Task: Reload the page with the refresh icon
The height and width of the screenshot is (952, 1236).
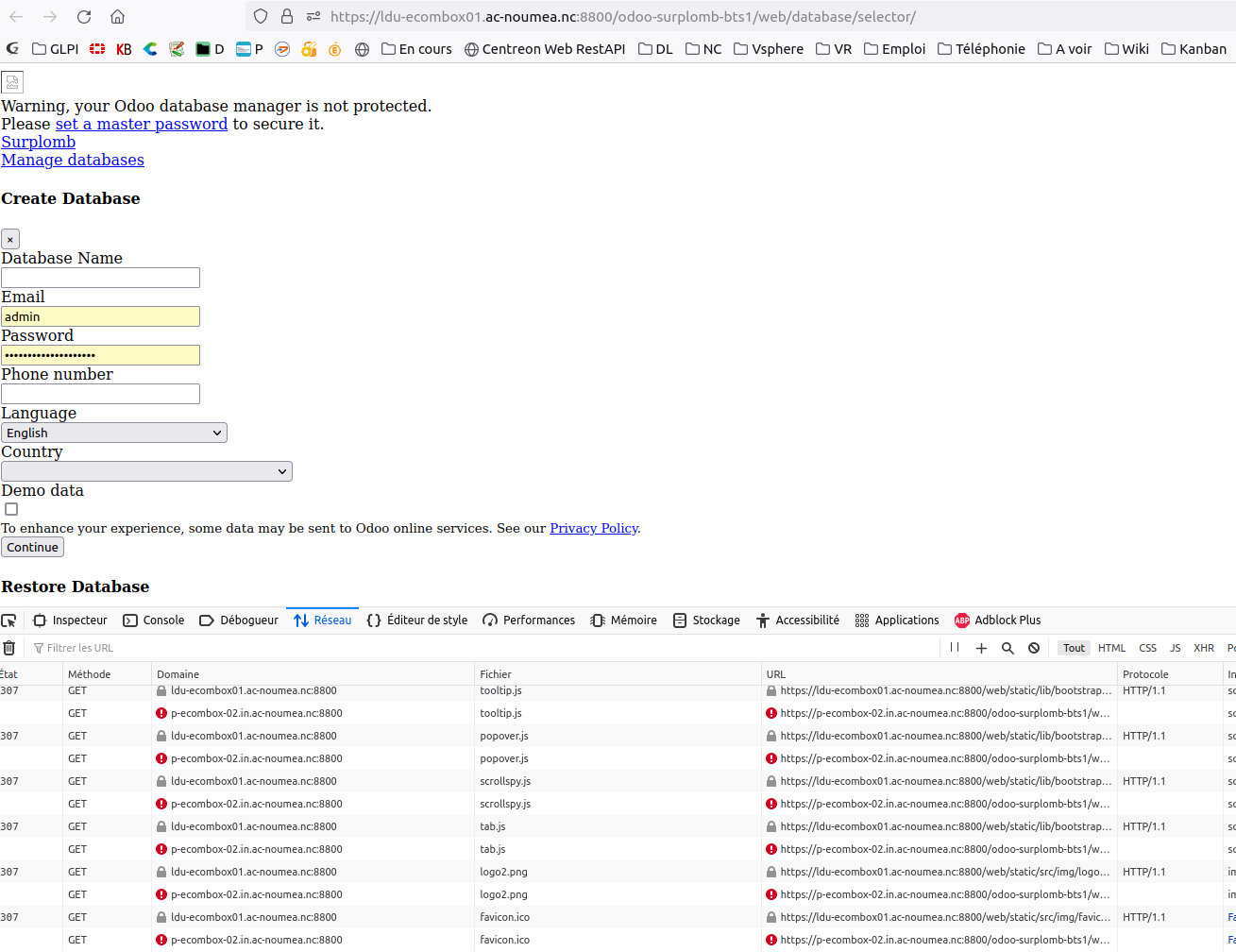Action: click(84, 17)
